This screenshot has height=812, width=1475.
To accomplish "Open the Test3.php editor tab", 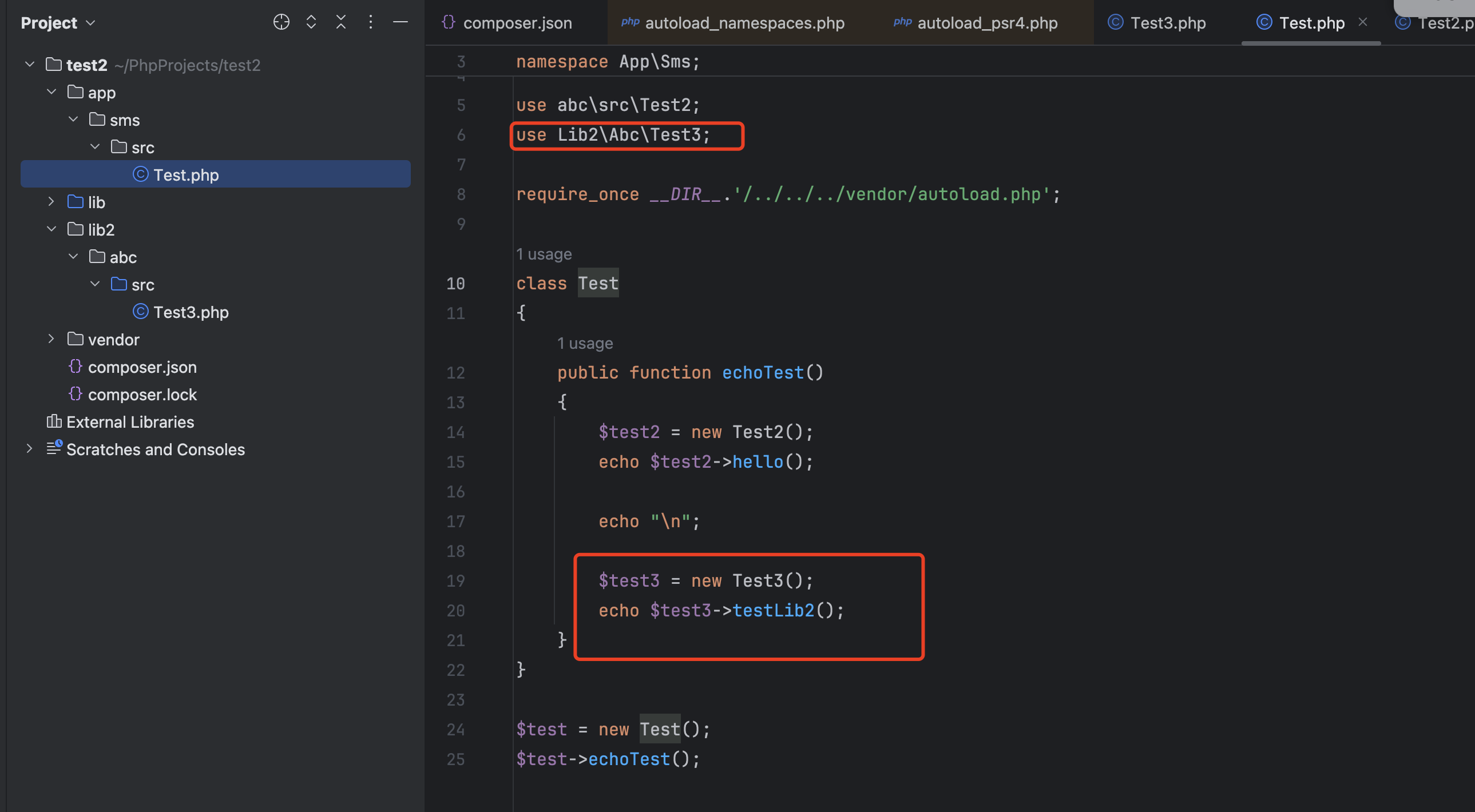I will pos(1167,23).
